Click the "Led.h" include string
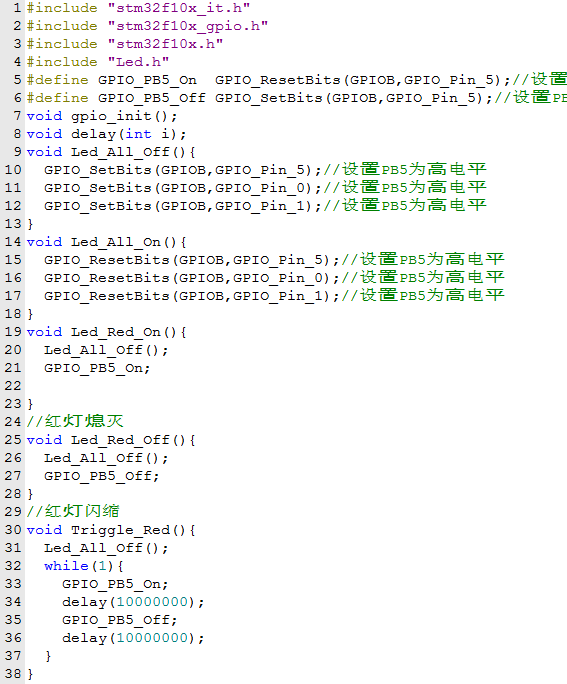Viewport: 567px width, 684px height. pos(138,62)
